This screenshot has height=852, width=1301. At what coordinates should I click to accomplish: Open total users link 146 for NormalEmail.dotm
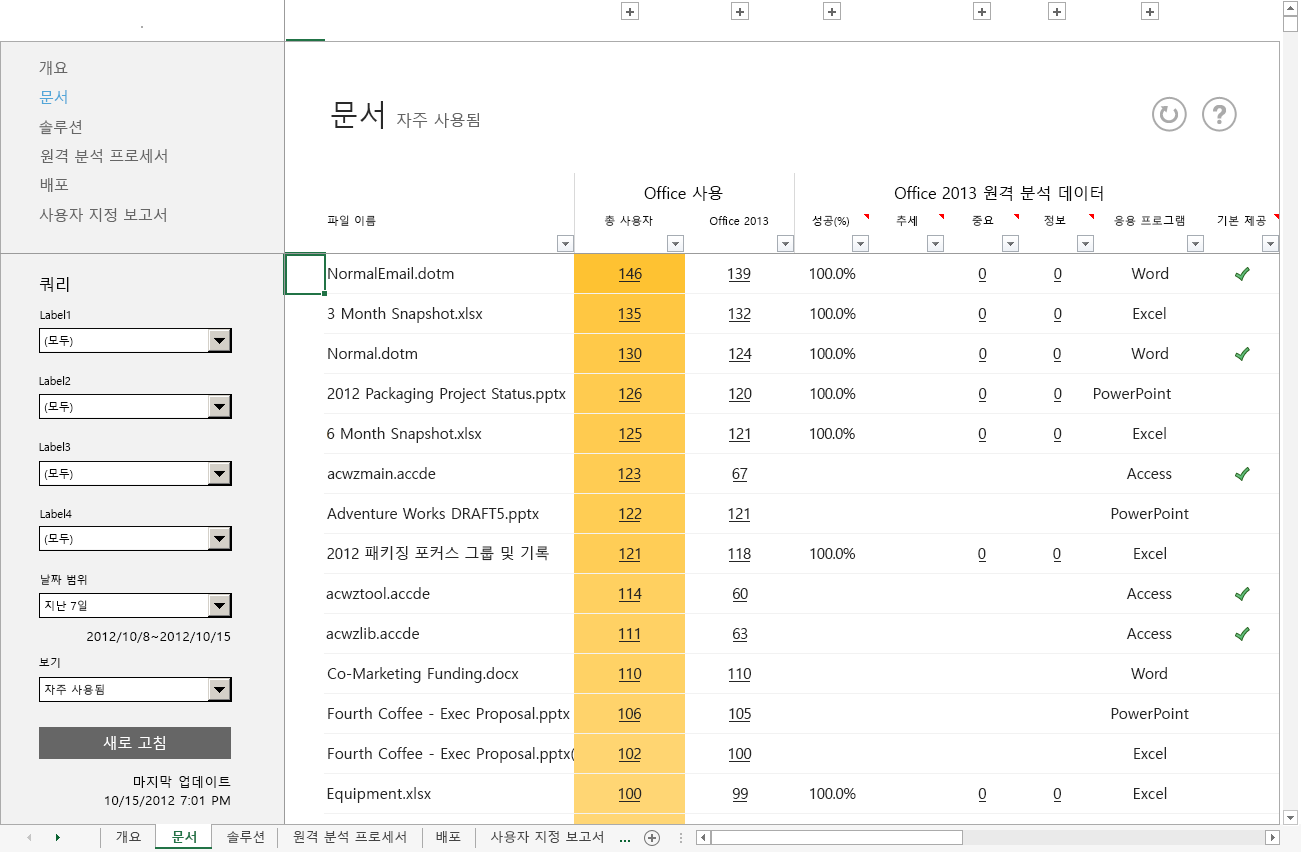630,274
